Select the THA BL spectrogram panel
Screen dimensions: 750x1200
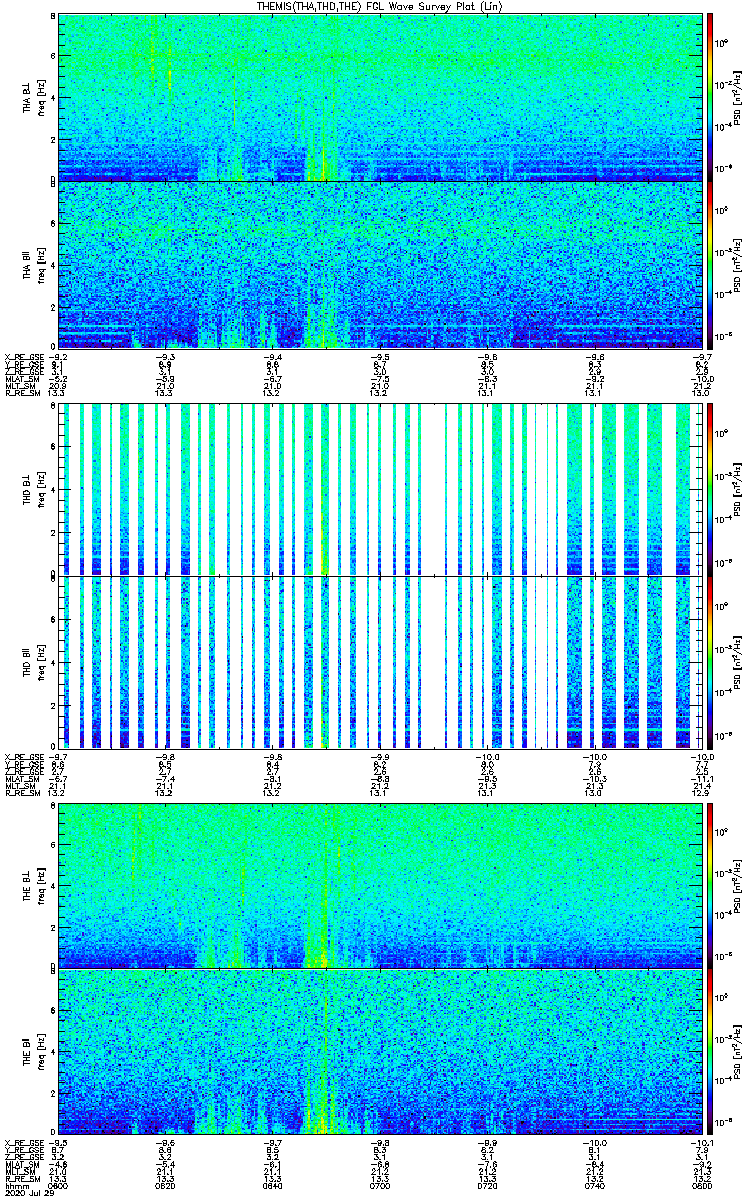tap(382, 97)
